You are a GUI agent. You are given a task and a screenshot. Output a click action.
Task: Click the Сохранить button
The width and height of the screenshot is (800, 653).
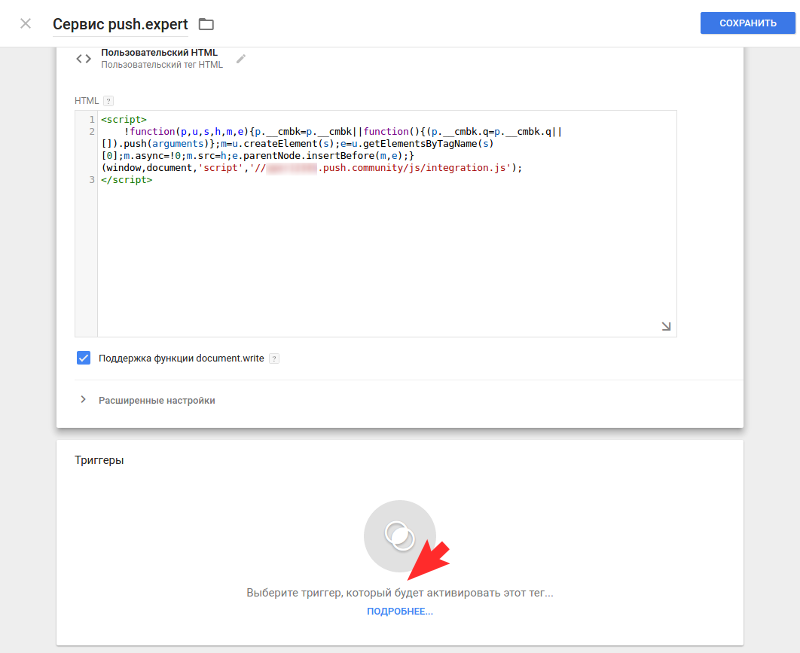pyautogui.click(x=747, y=23)
